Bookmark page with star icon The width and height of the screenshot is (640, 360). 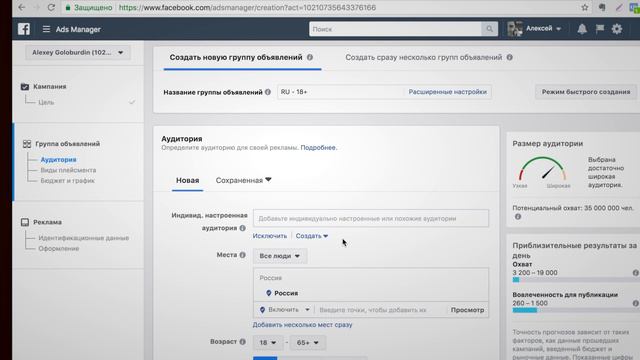585,7
